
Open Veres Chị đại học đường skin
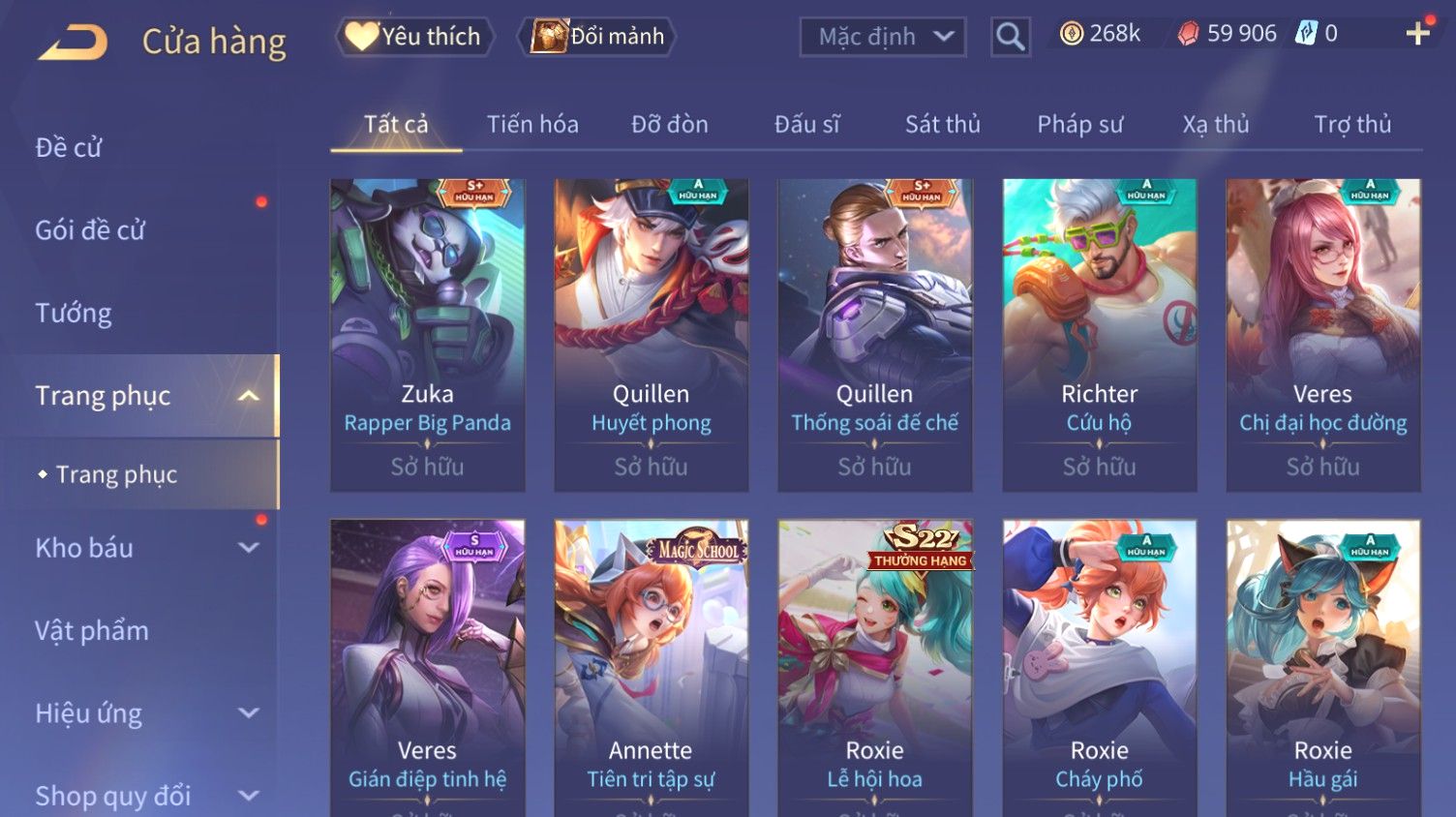tap(1323, 335)
